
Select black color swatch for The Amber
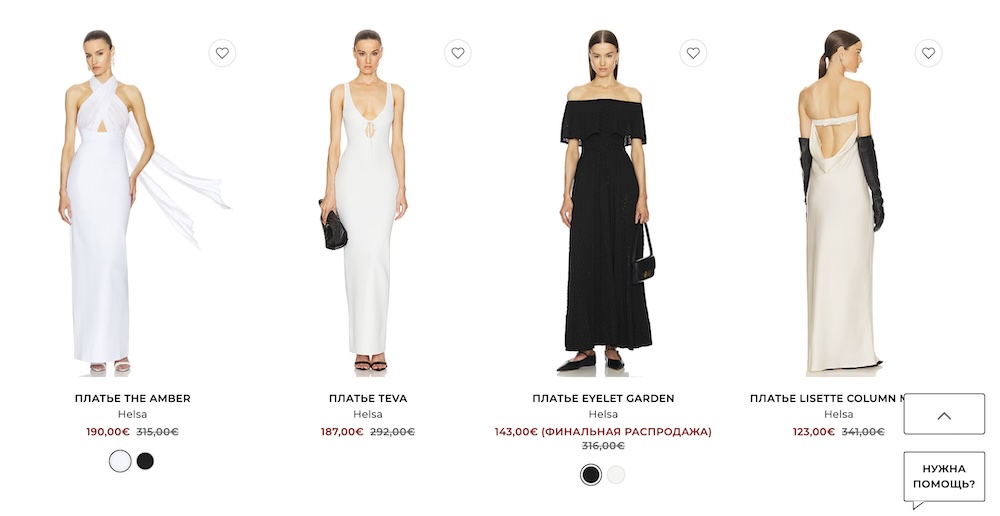click(x=145, y=461)
